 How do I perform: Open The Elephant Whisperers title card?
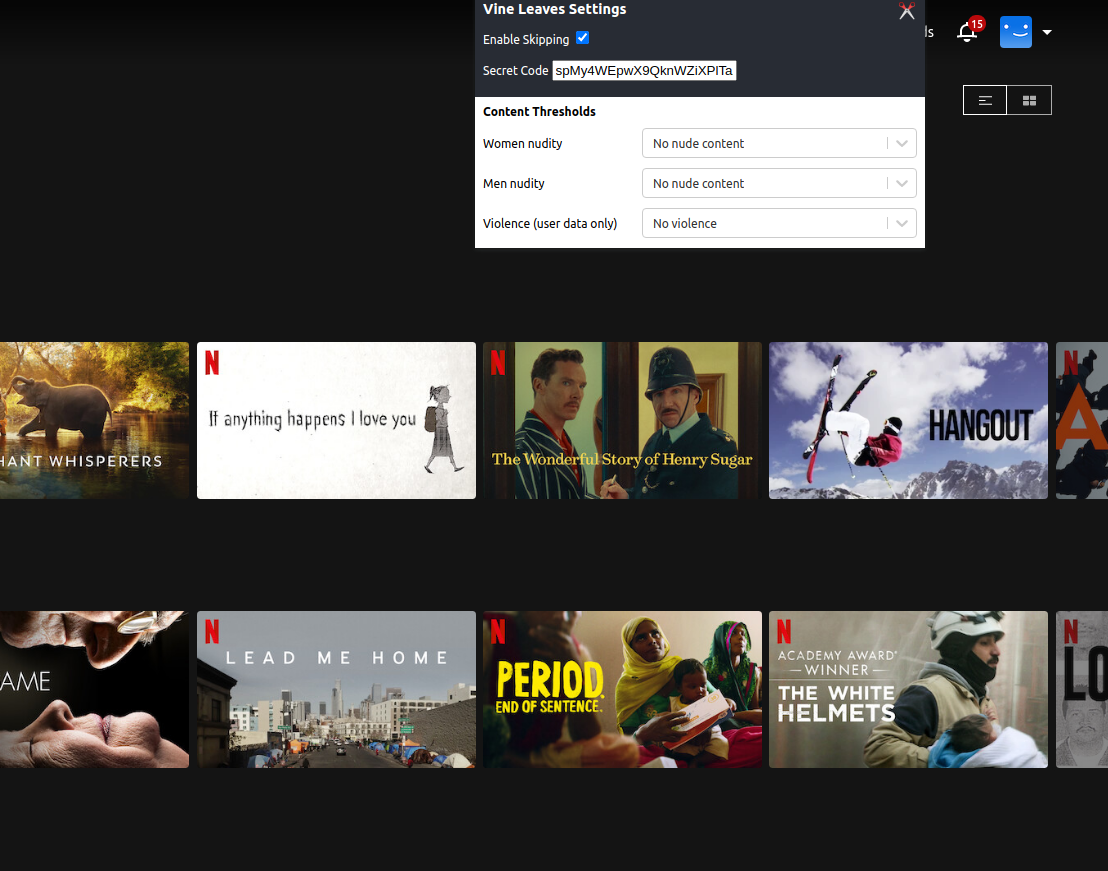coord(94,420)
